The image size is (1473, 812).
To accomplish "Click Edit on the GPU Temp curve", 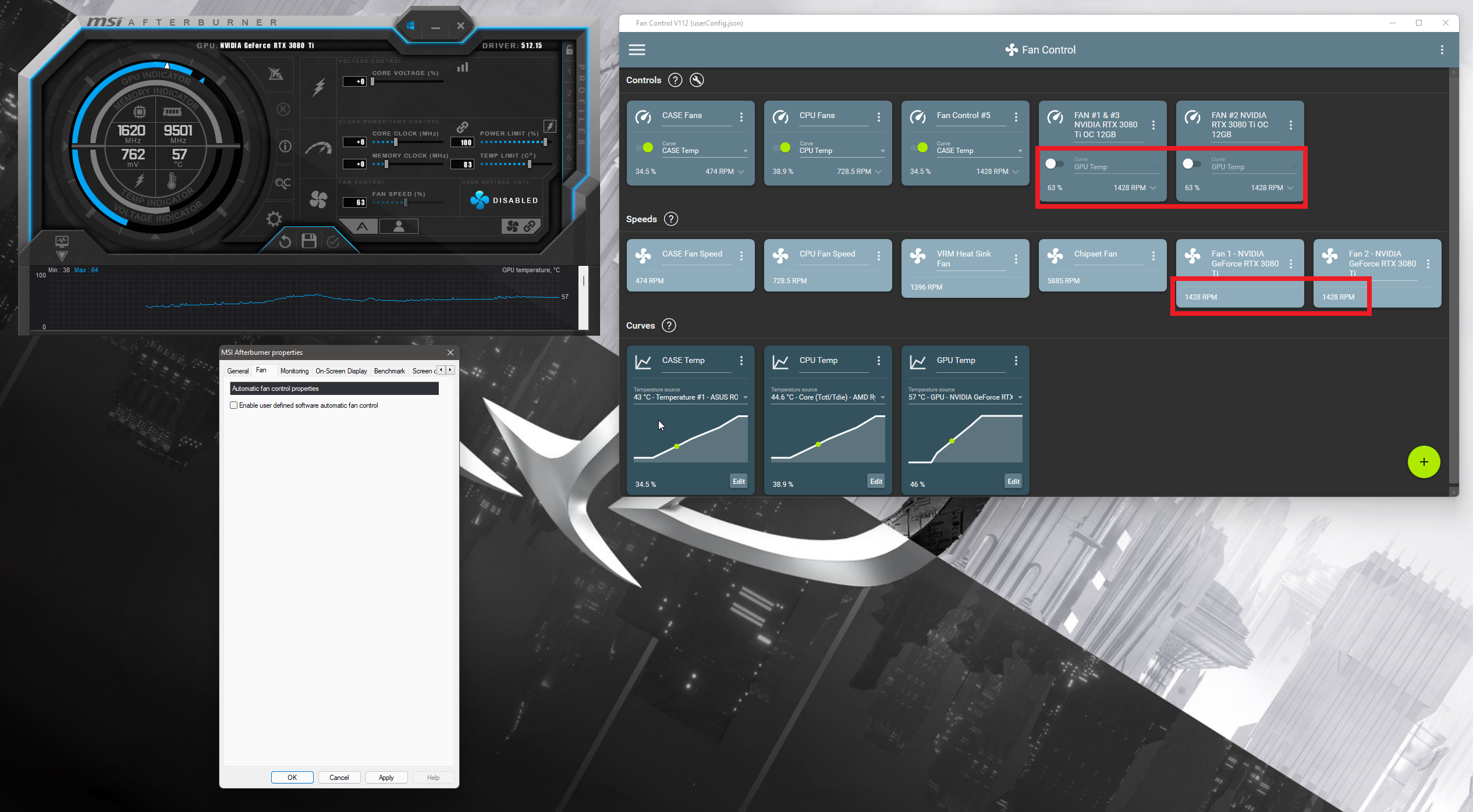I will tap(1013, 482).
